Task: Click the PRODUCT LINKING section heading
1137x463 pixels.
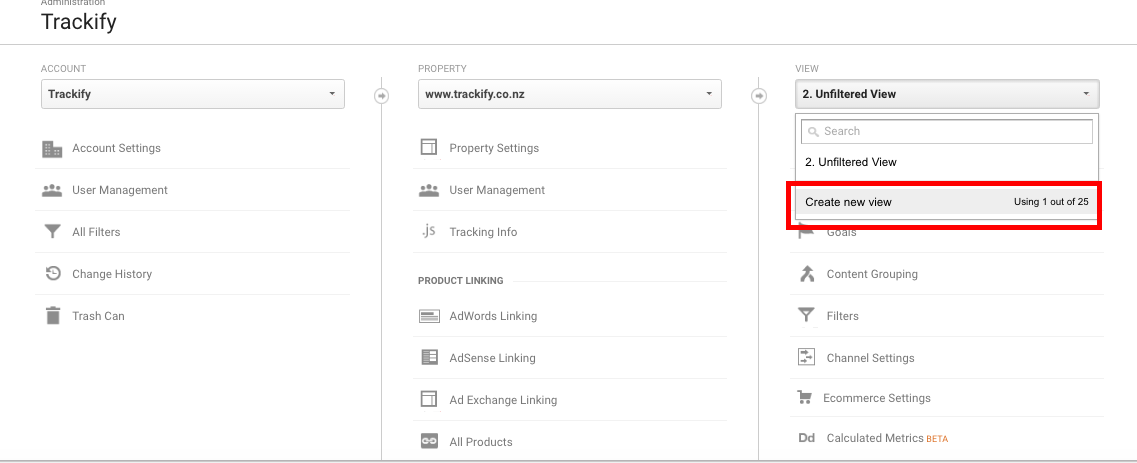Action: pyautogui.click(x=460, y=280)
